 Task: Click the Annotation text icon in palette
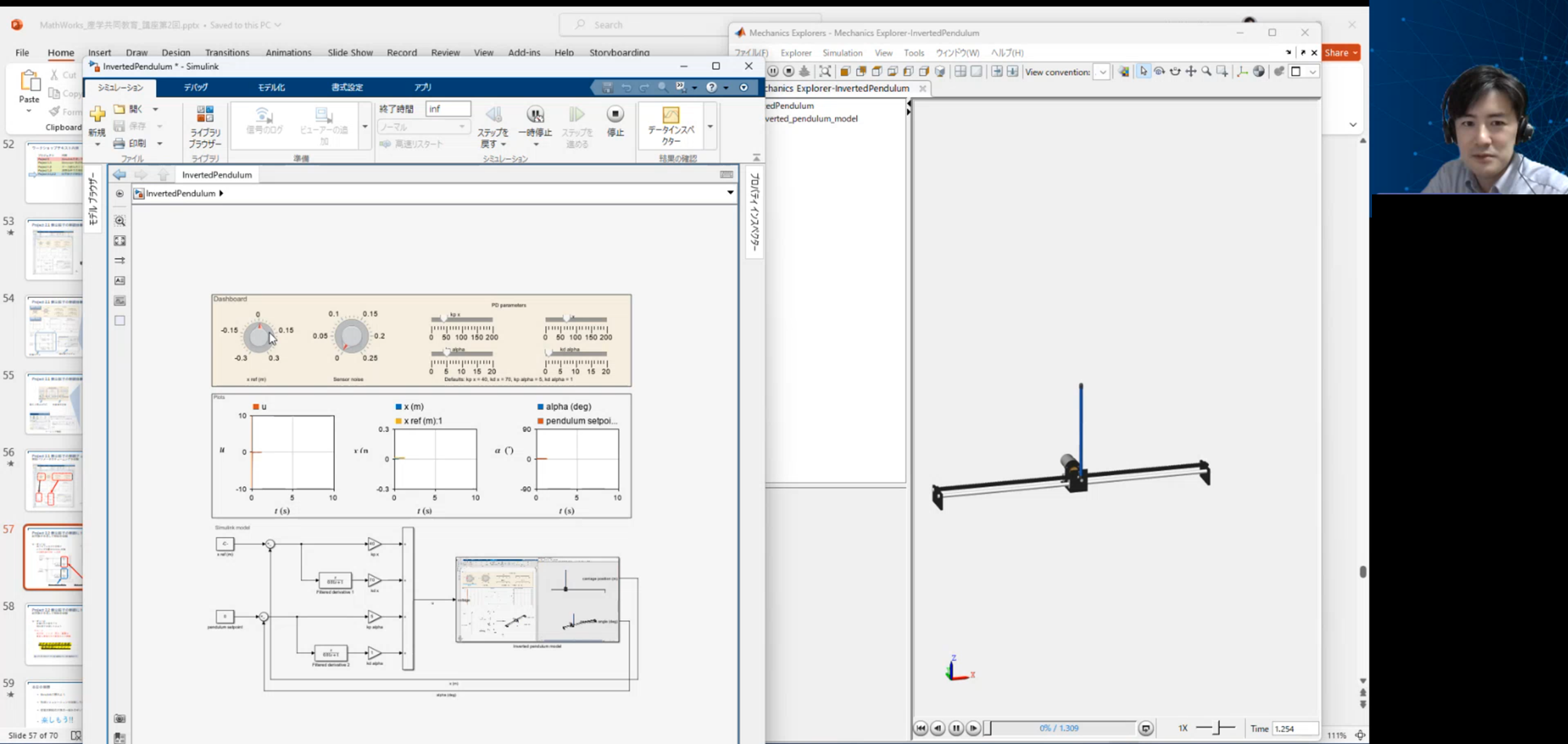[x=120, y=281]
